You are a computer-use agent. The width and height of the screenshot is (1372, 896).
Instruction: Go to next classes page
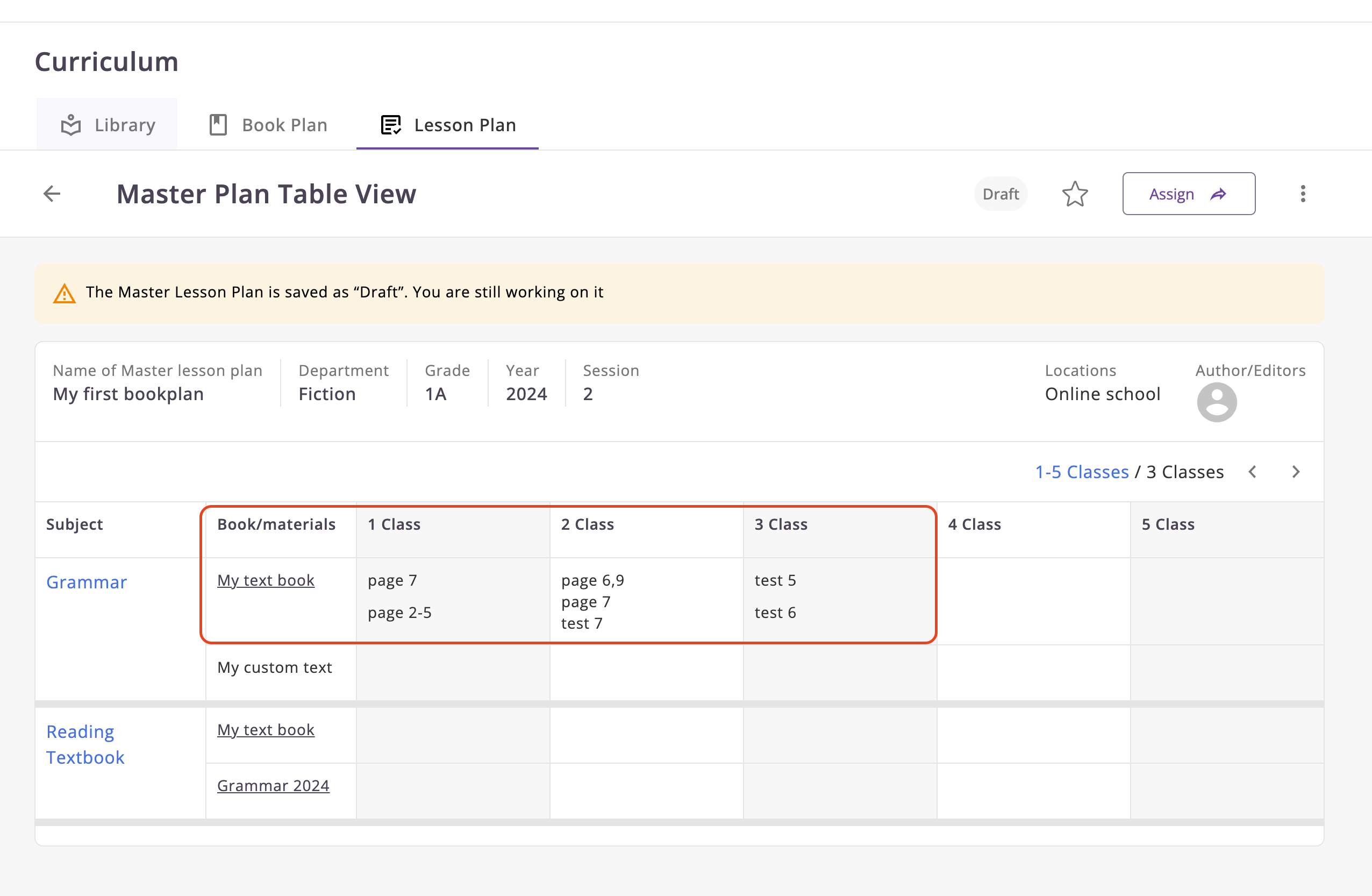coord(1296,472)
